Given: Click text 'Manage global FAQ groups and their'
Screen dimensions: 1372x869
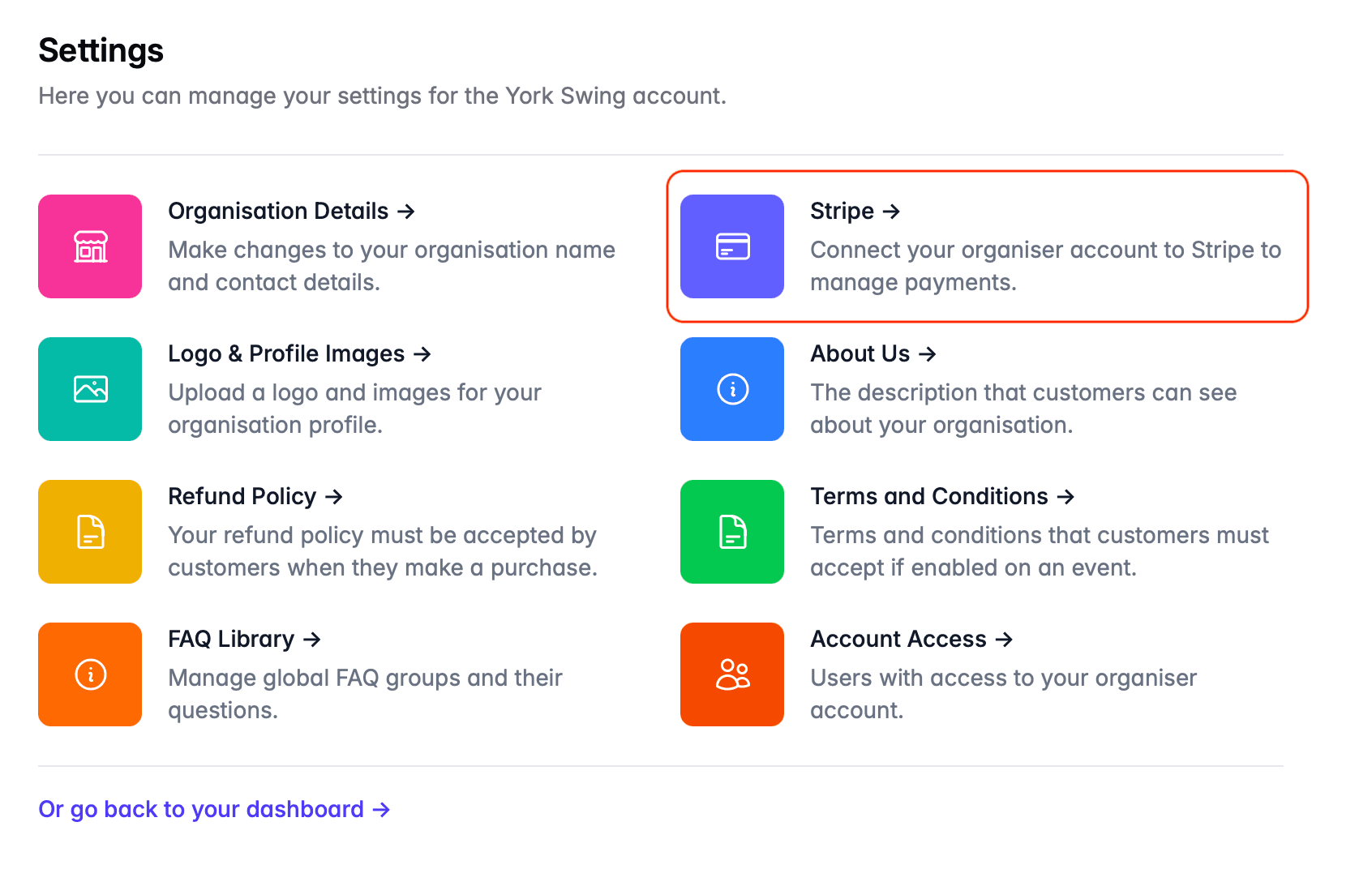Looking at the screenshot, I should [365, 678].
